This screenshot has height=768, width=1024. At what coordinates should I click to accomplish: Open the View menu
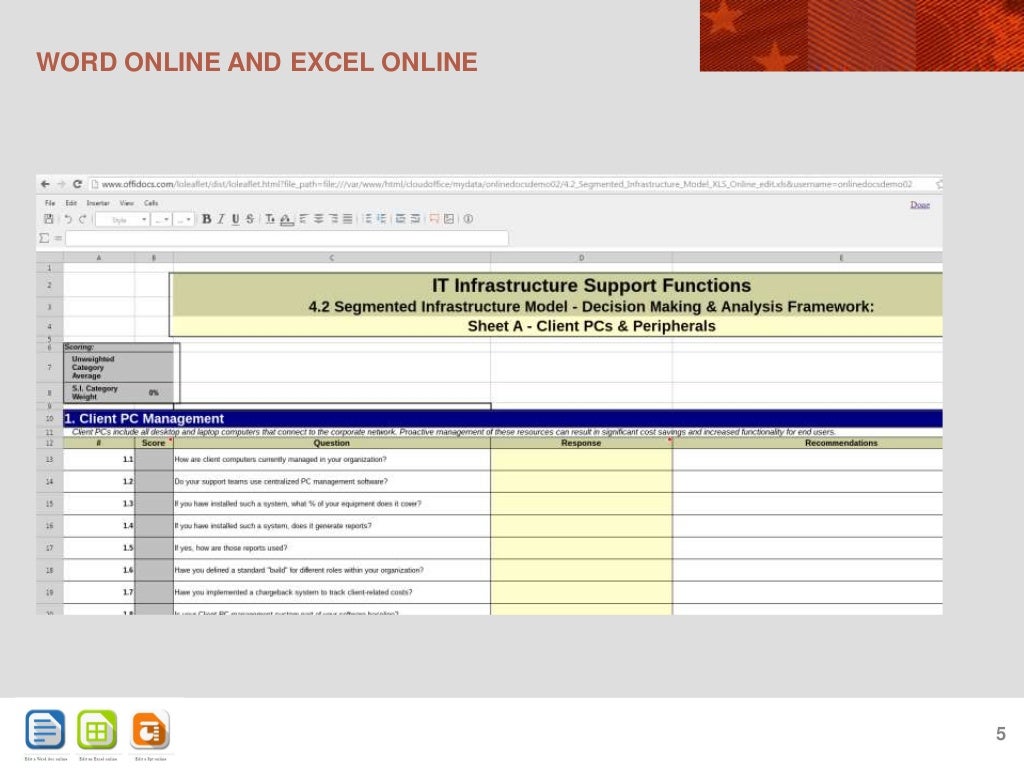pos(127,203)
